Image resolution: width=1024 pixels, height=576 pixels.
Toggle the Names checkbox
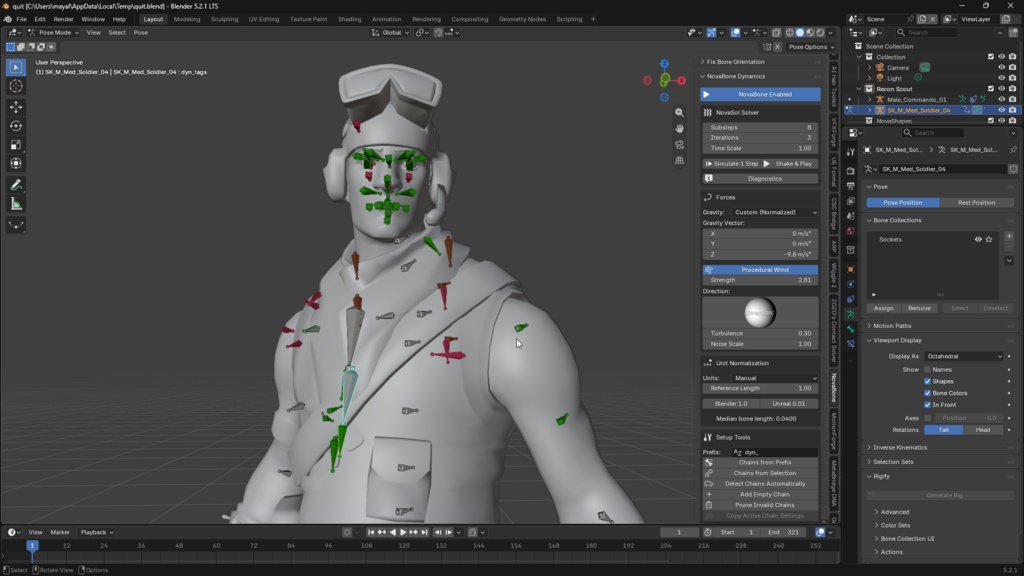(927, 370)
